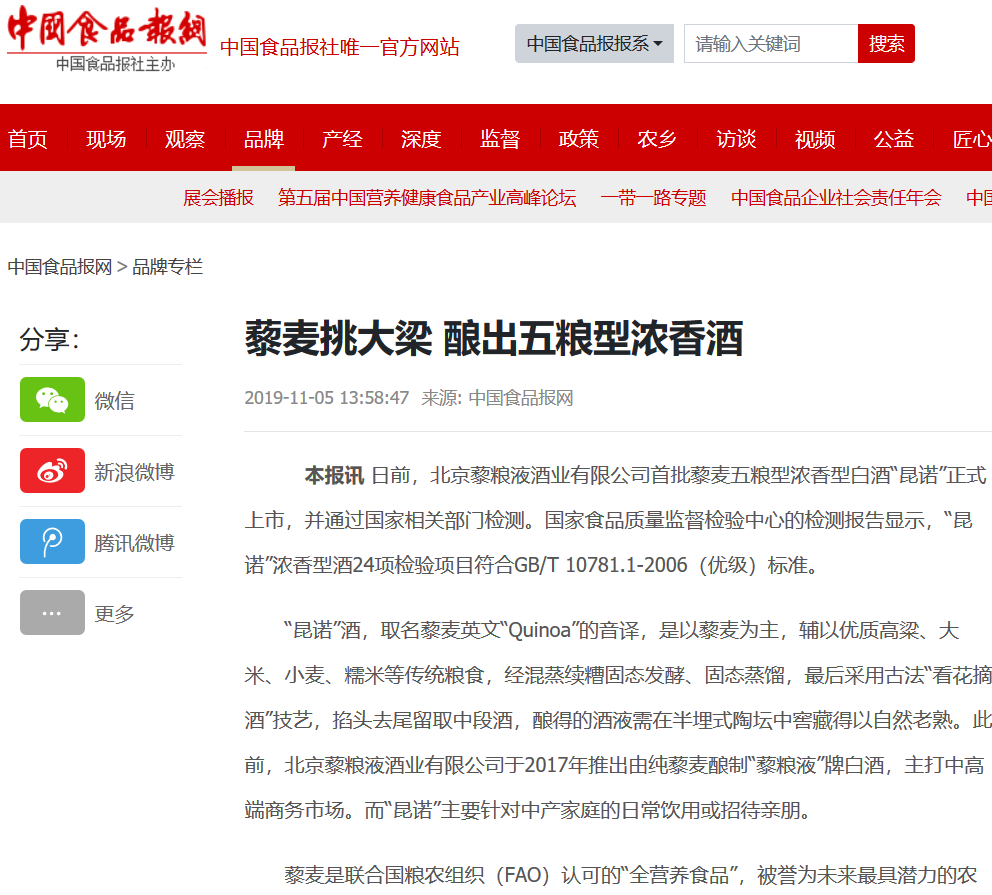The height and width of the screenshot is (895, 992).
Task: Open the 深度 navigation tab
Action: pyautogui.click(x=421, y=139)
